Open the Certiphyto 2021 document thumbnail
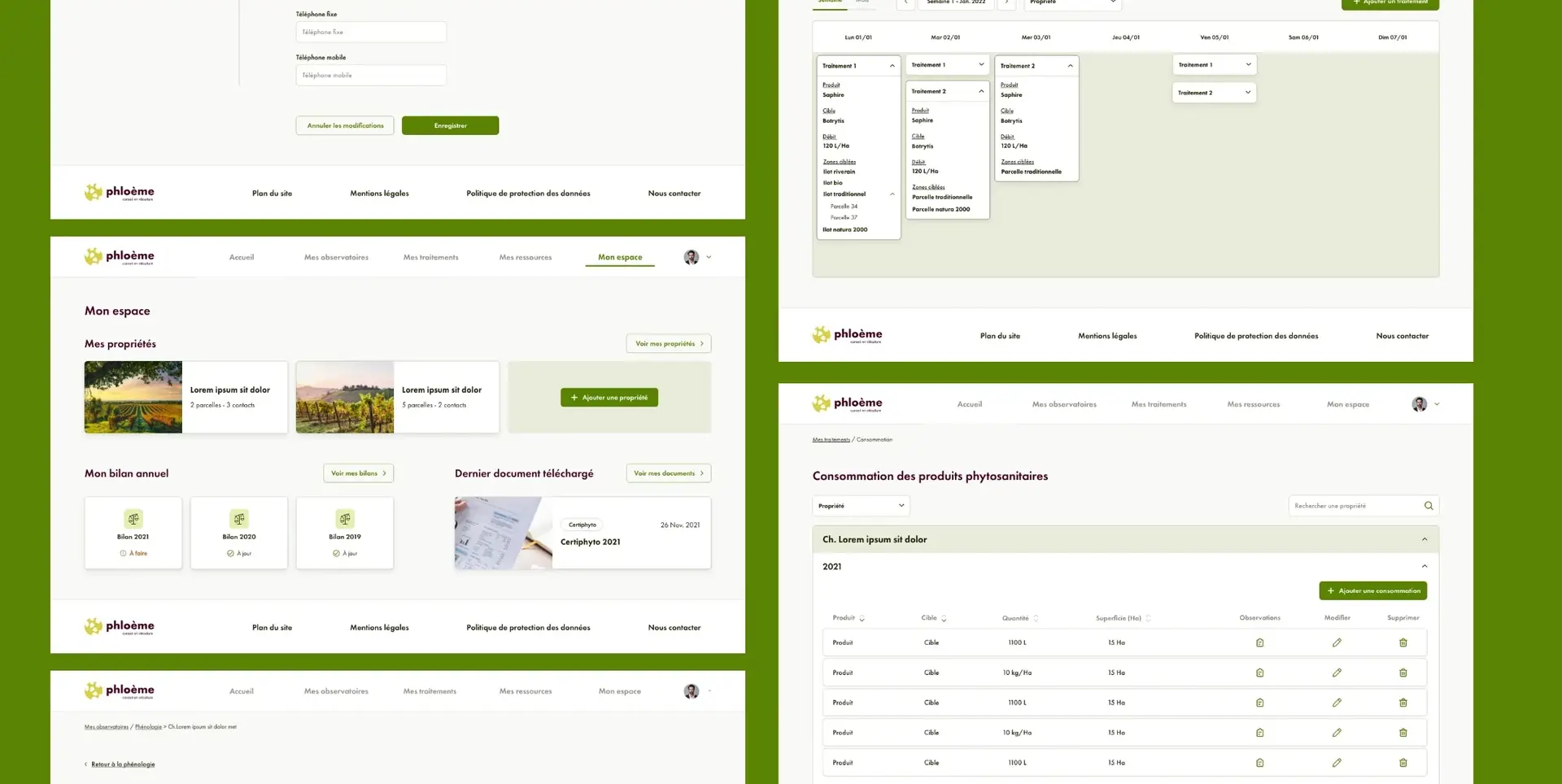Screen dimensions: 1562x784 504,533
